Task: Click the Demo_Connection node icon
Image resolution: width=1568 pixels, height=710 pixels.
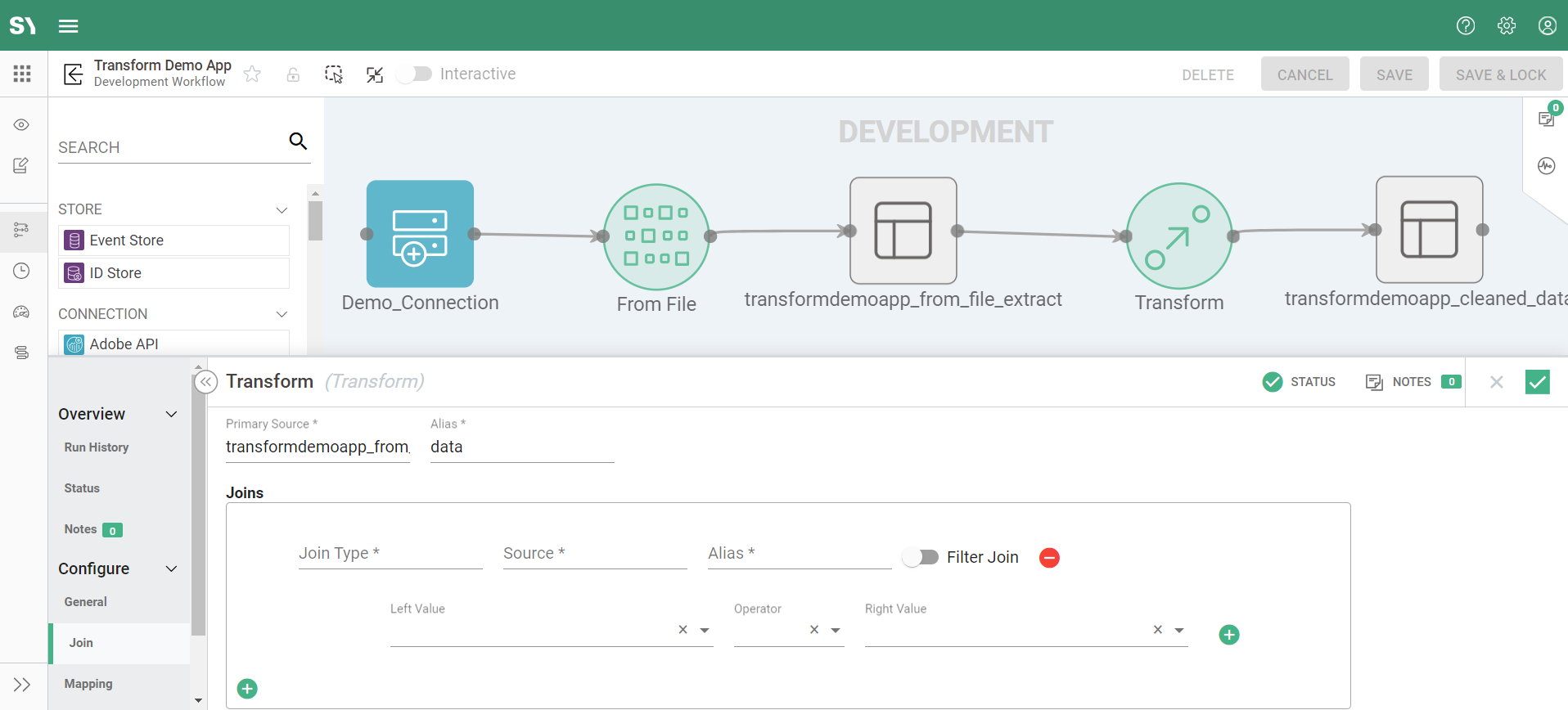Action: coord(420,234)
